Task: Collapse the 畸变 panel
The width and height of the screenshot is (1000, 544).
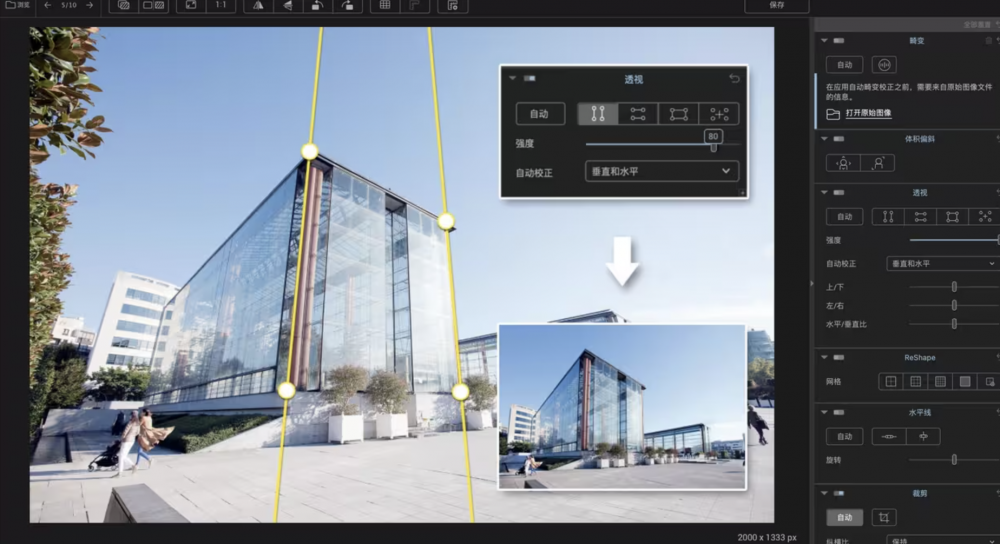Action: click(x=824, y=40)
